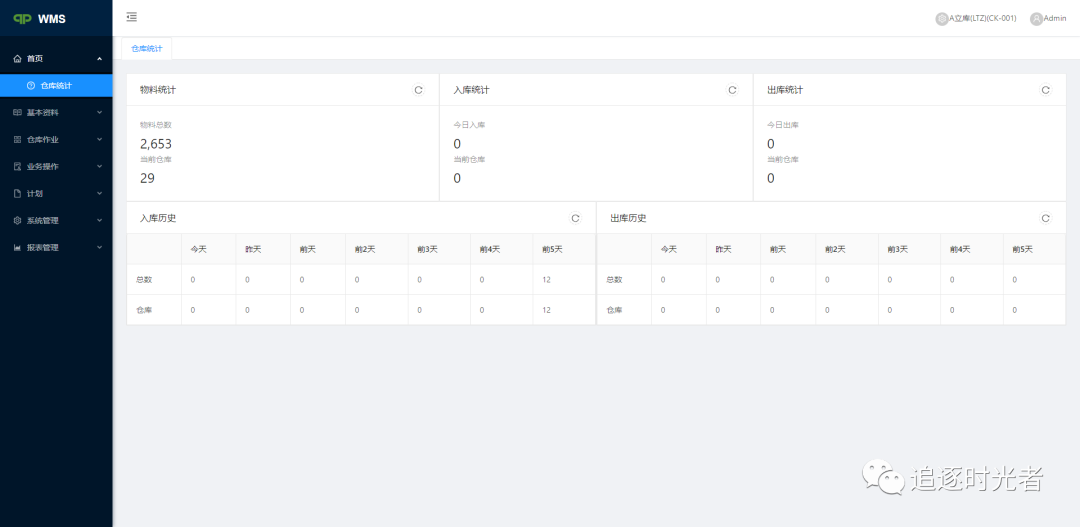Collapse the 首页 menu section
The width and height of the screenshot is (1080, 527).
[x=56, y=59]
